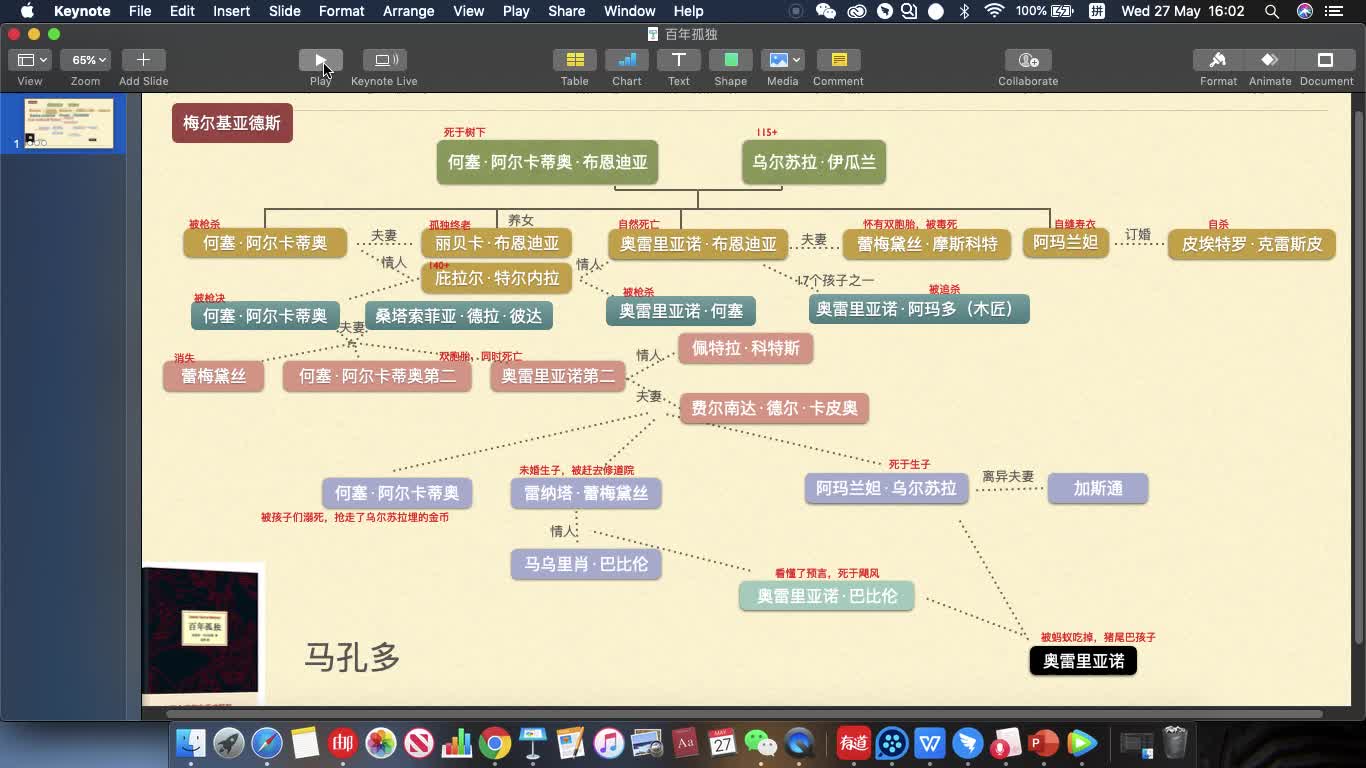Select the 佩特拉·科特斯 shape
1366x768 pixels.
point(746,348)
